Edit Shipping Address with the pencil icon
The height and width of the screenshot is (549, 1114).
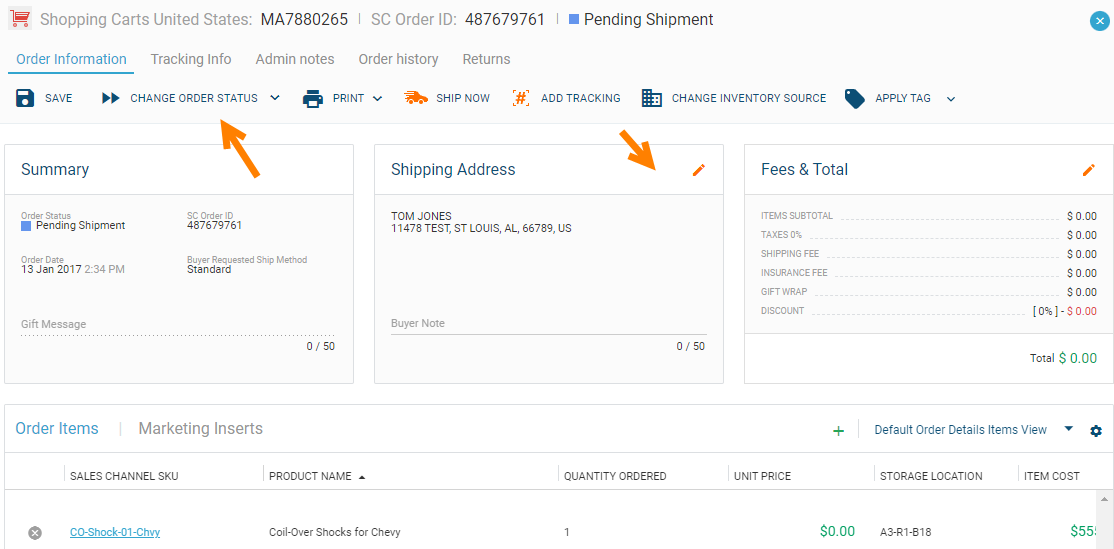pyautogui.click(x=699, y=170)
